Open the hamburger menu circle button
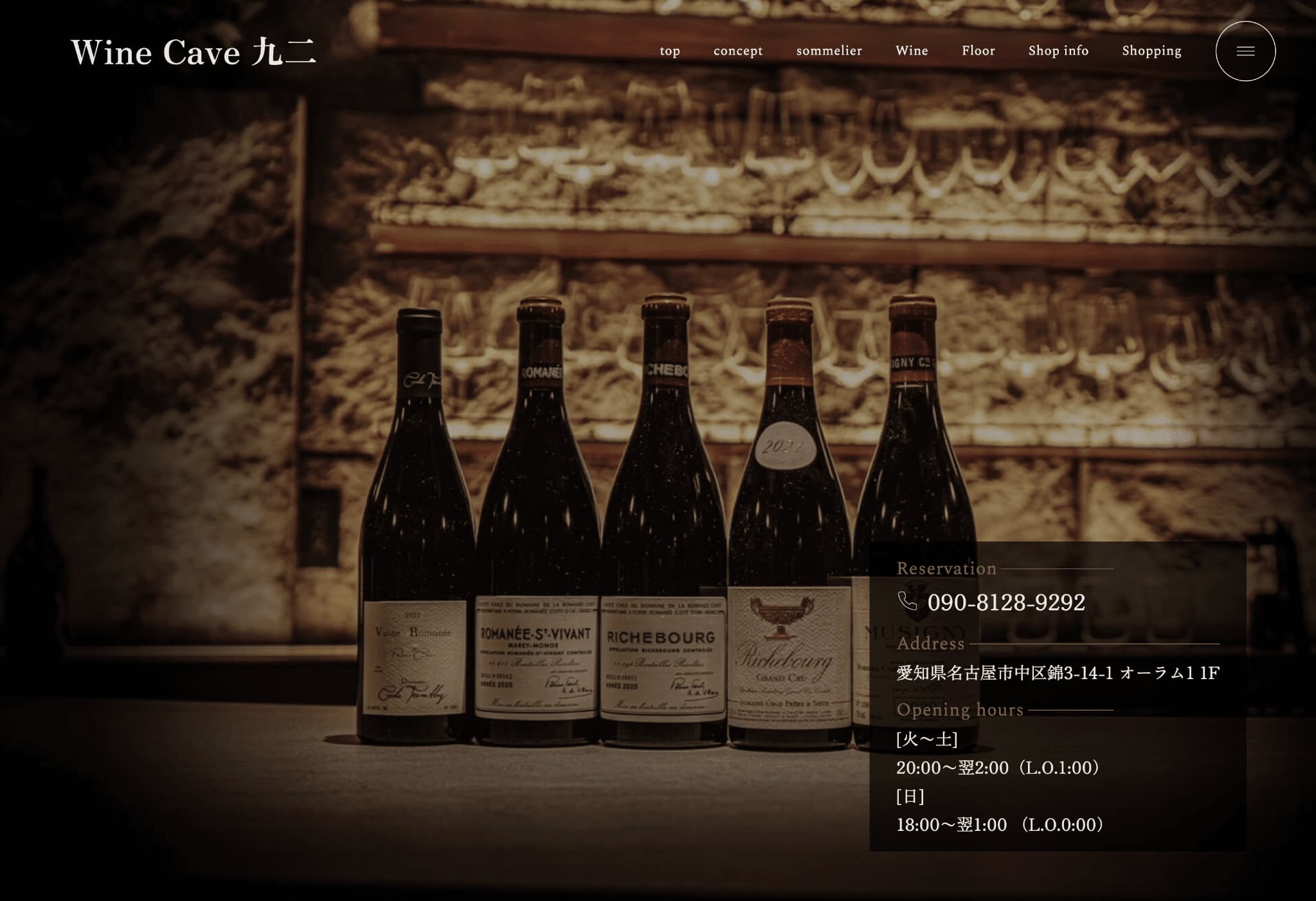Image resolution: width=1316 pixels, height=901 pixels. point(1245,51)
